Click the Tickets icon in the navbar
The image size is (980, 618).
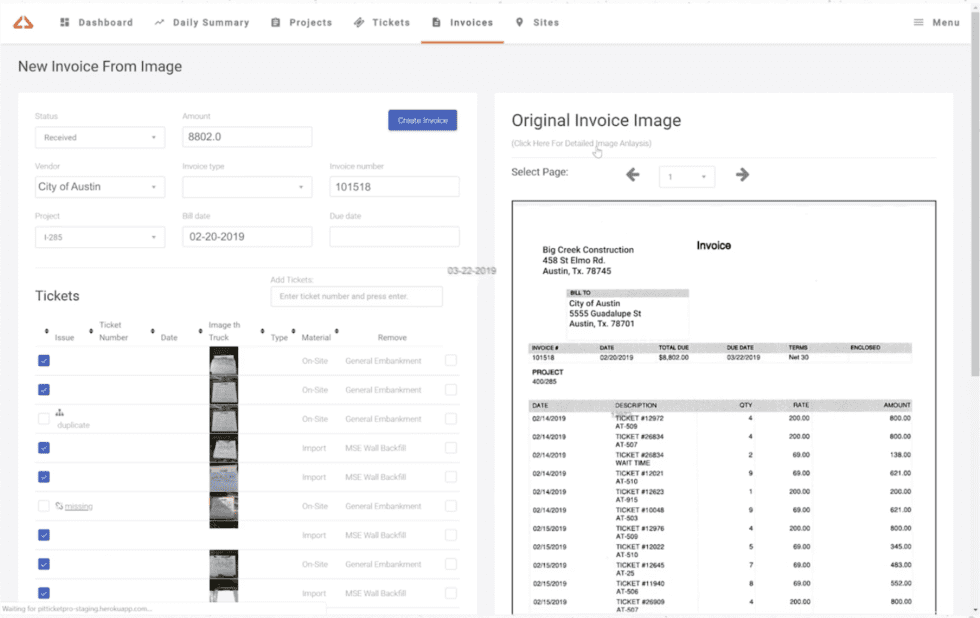tap(357, 22)
